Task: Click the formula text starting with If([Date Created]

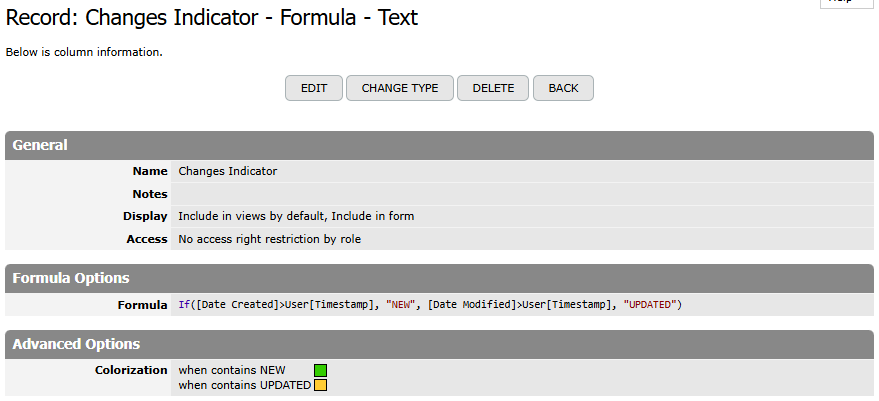Action: tap(430, 305)
